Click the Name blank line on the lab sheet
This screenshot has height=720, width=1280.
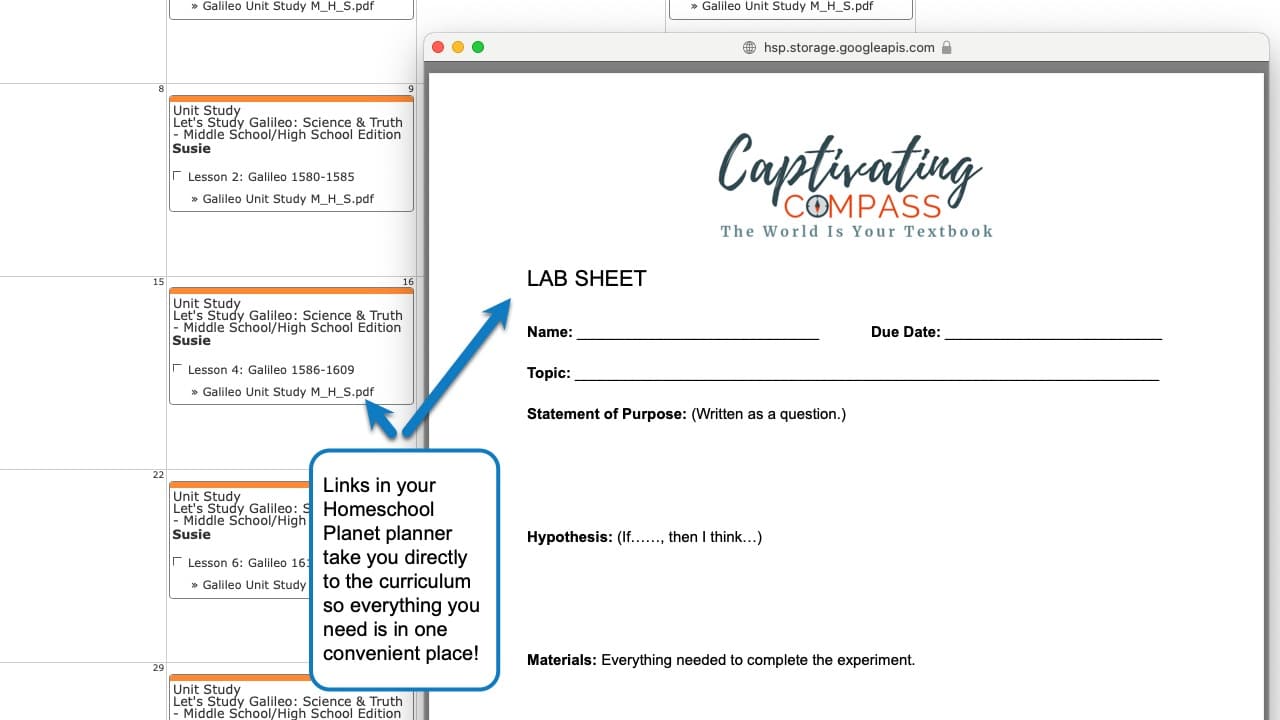[697, 333]
